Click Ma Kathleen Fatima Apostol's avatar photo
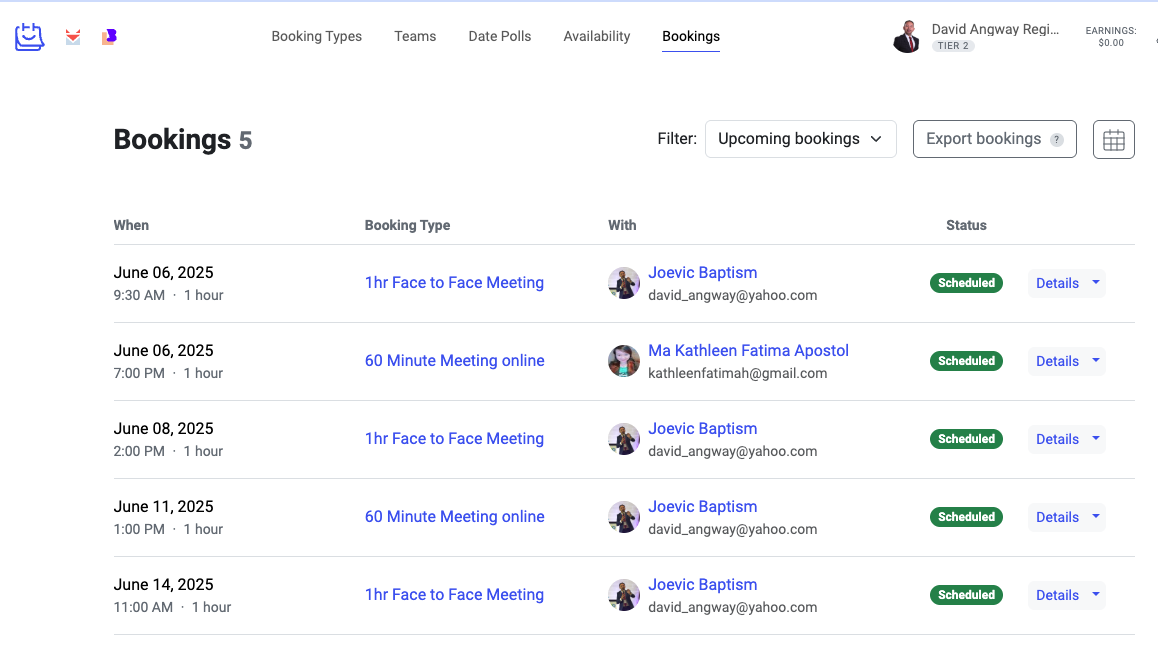The image size is (1158, 665). pyautogui.click(x=624, y=361)
